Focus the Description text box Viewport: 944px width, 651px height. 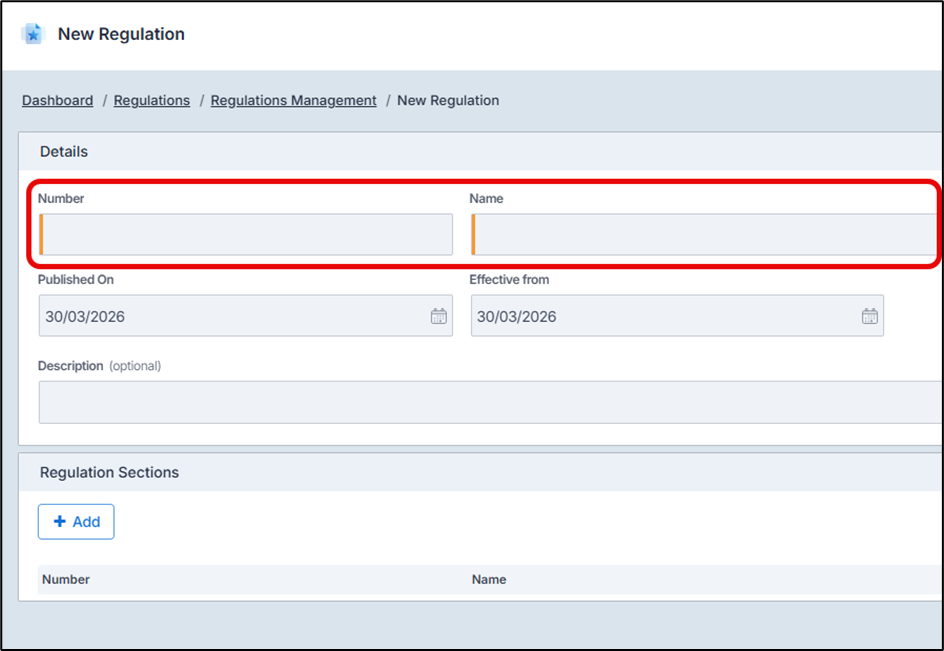coord(488,402)
